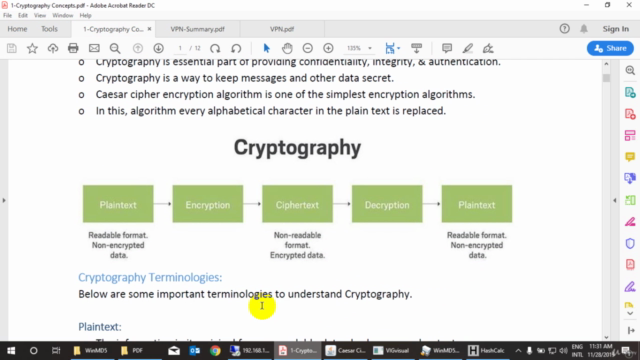Close the 1-Cryptography Concepts tab
Viewport: 640px width, 360px height.
pos(149,29)
